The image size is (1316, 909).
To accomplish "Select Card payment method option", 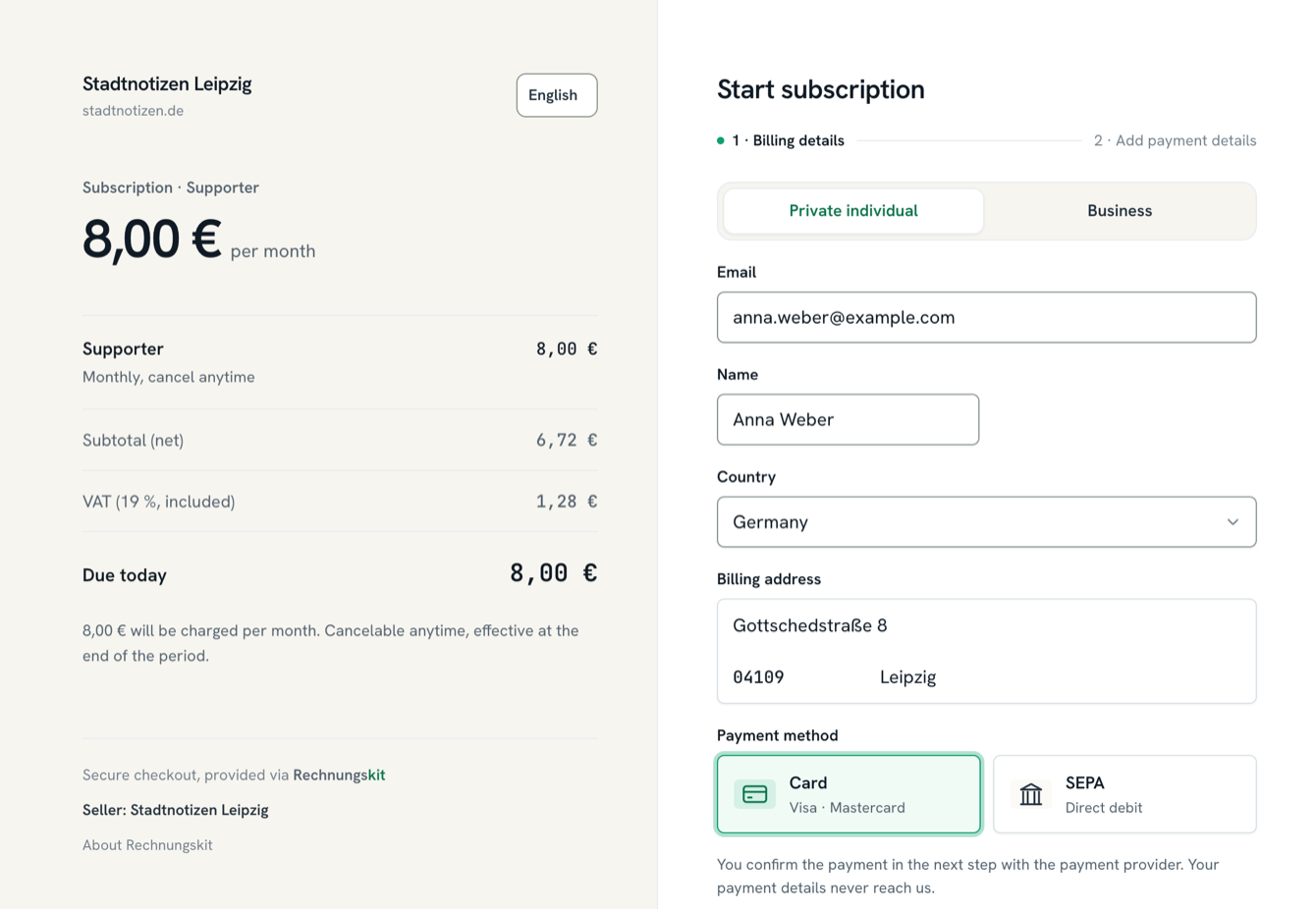I will pos(849,794).
